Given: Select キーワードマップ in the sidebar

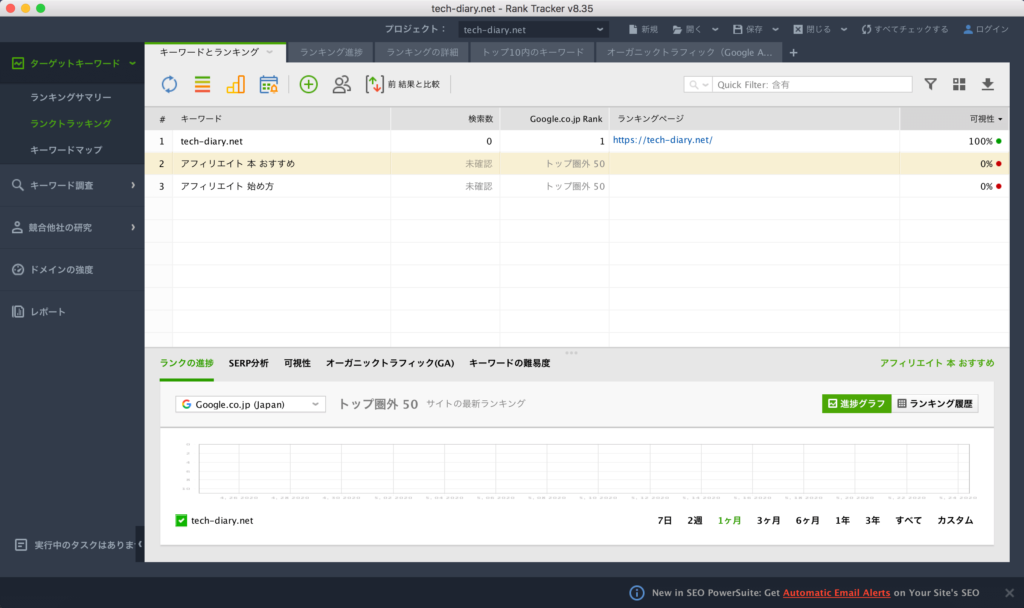Looking at the screenshot, I should tap(66, 150).
